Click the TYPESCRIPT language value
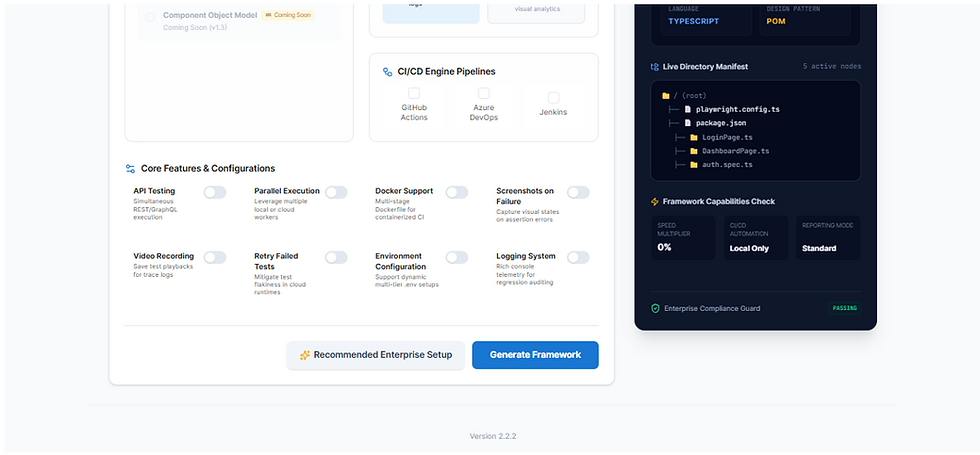This screenshot has height=455, width=980. tap(693, 21)
